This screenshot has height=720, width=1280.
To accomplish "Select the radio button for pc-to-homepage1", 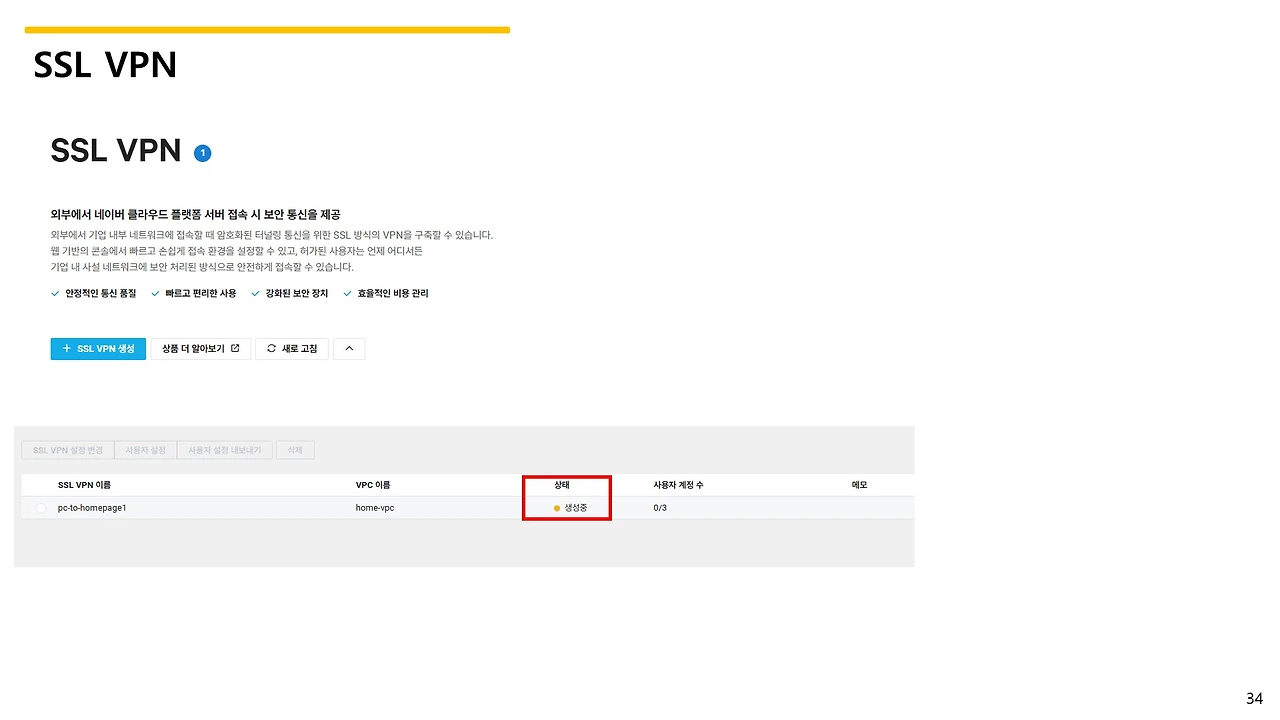I will click(x=41, y=508).
